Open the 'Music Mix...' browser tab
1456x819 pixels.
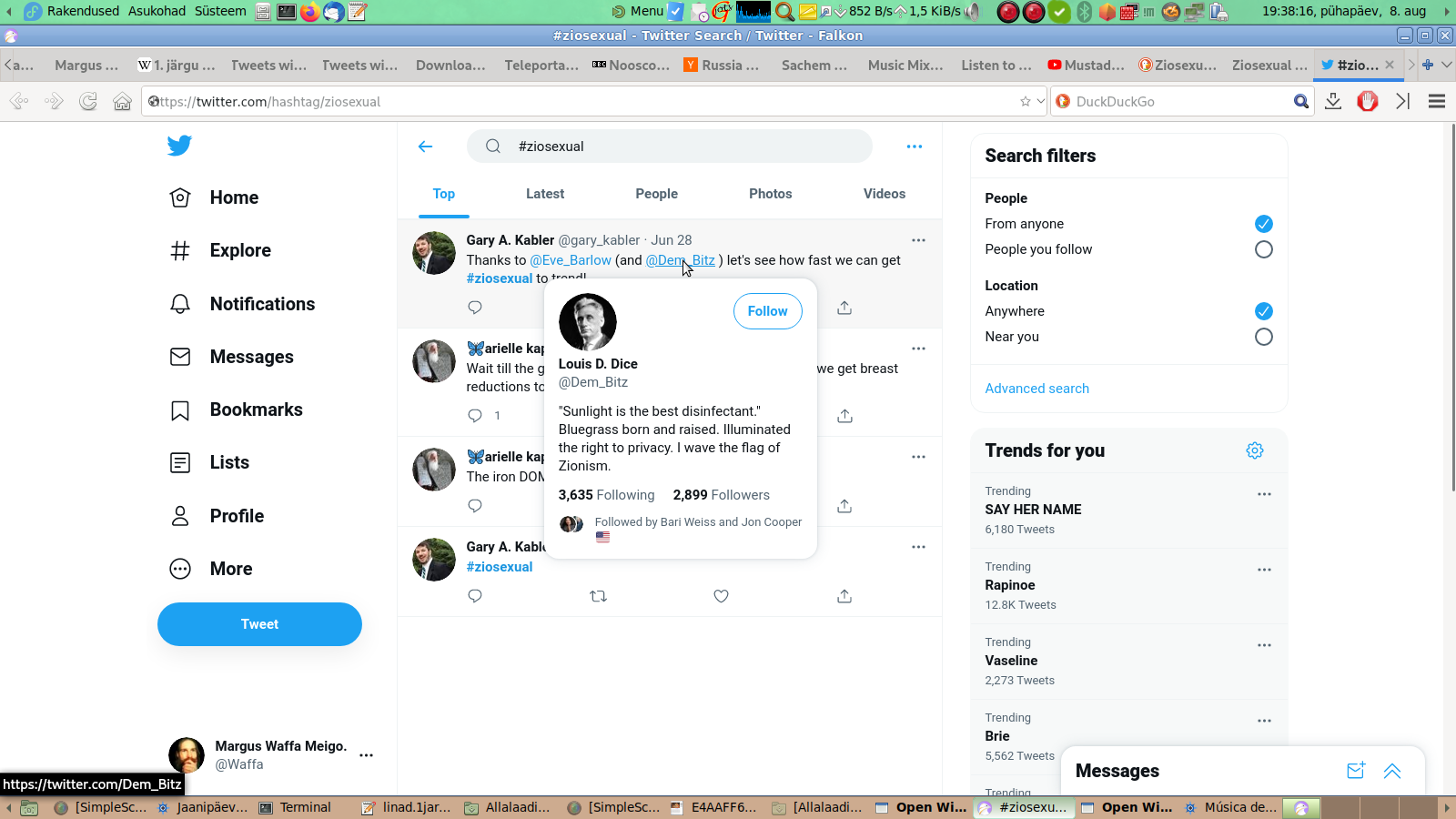tap(905, 65)
